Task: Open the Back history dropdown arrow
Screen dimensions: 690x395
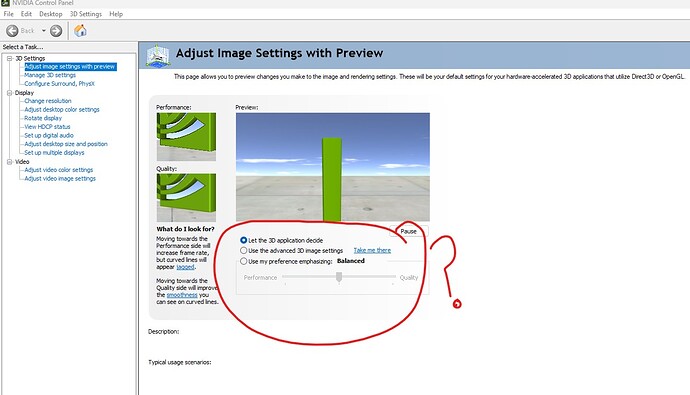Action: click(44, 31)
